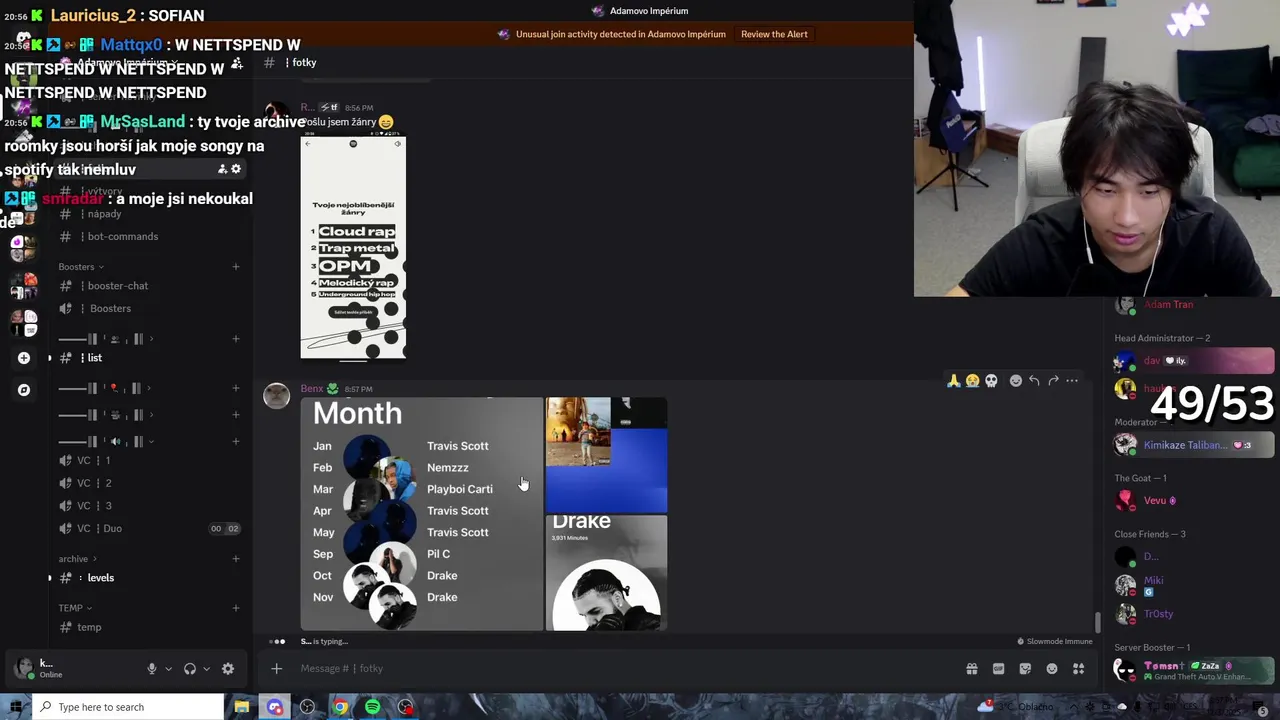Open the Month artists image
This screenshot has width=1280, height=720.
pos(422,514)
